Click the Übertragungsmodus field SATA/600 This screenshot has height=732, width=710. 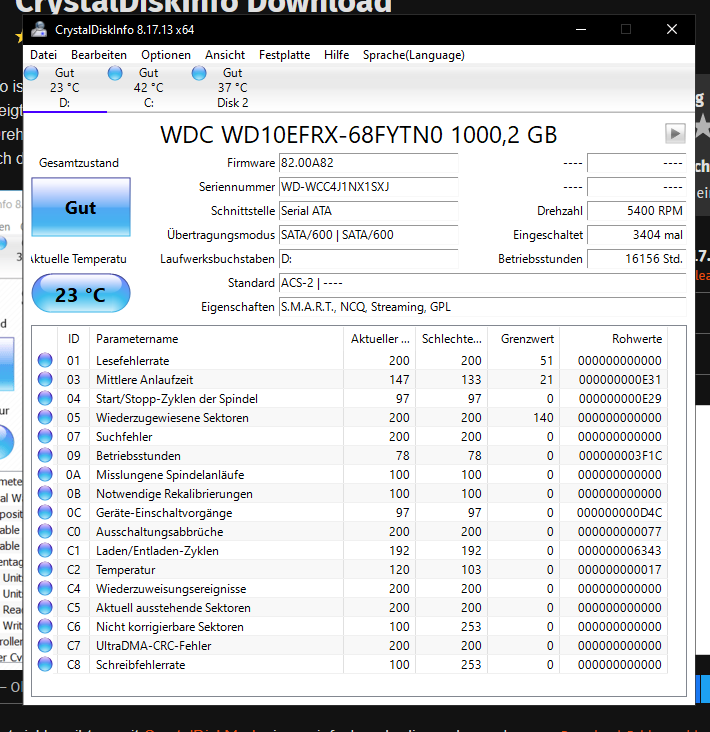(x=368, y=235)
